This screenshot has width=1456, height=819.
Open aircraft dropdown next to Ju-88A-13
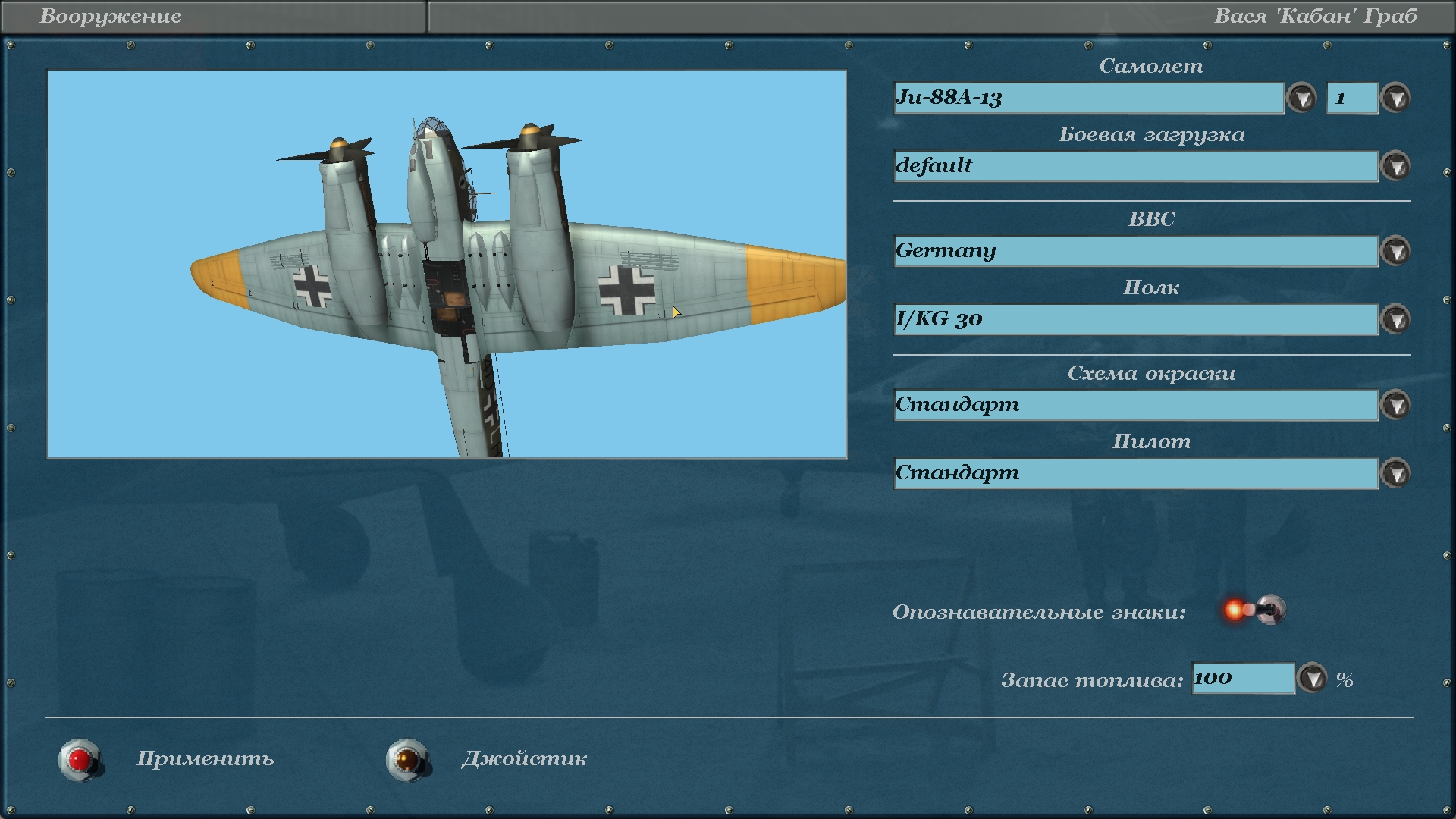click(1302, 99)
